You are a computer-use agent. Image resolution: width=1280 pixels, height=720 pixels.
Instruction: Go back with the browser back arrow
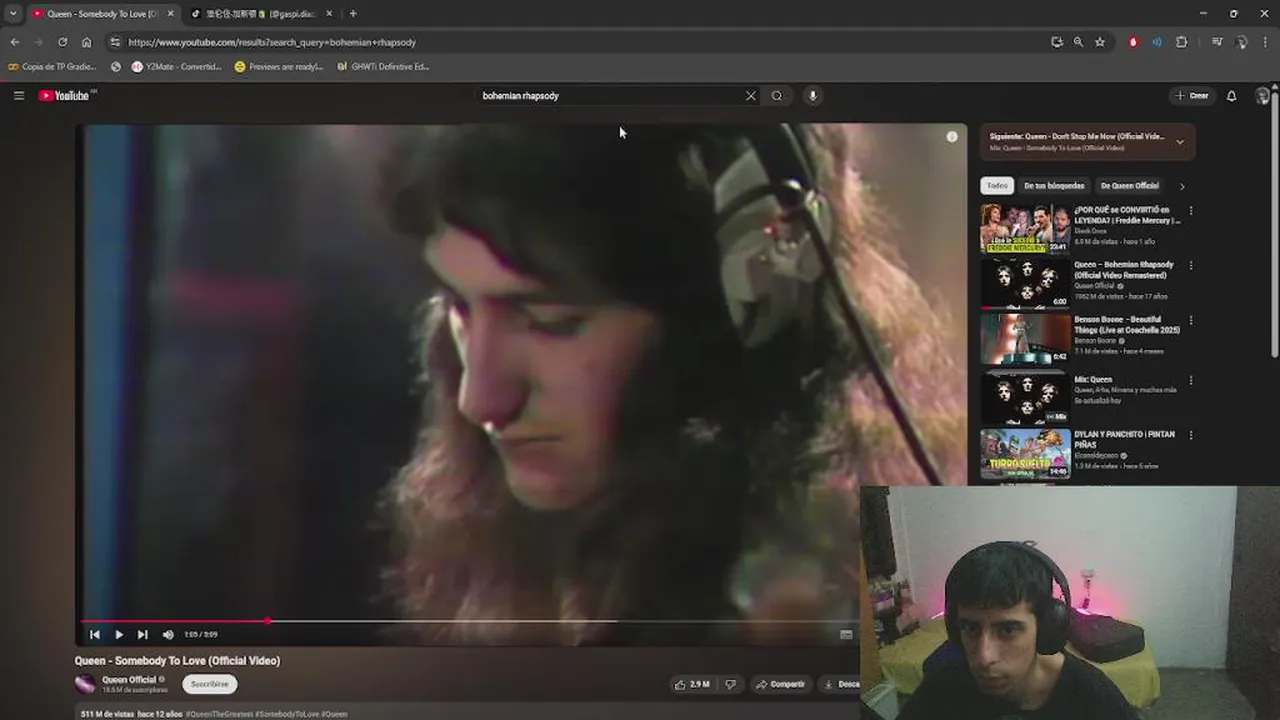(x=14, y=42)
